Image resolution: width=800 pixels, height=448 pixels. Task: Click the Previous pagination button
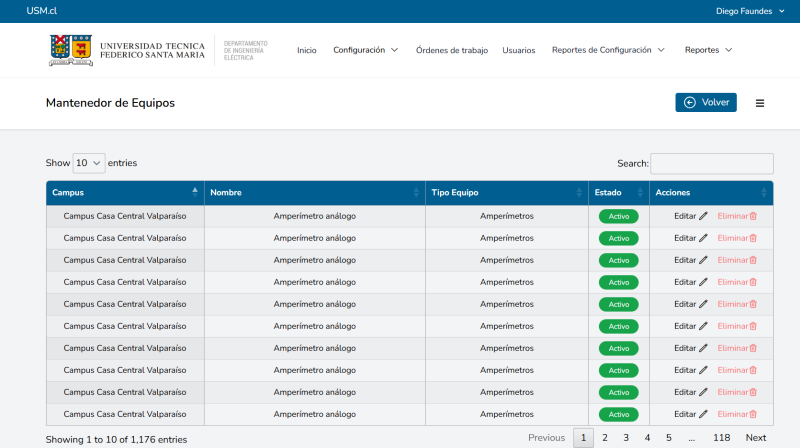tap(546, 438)
